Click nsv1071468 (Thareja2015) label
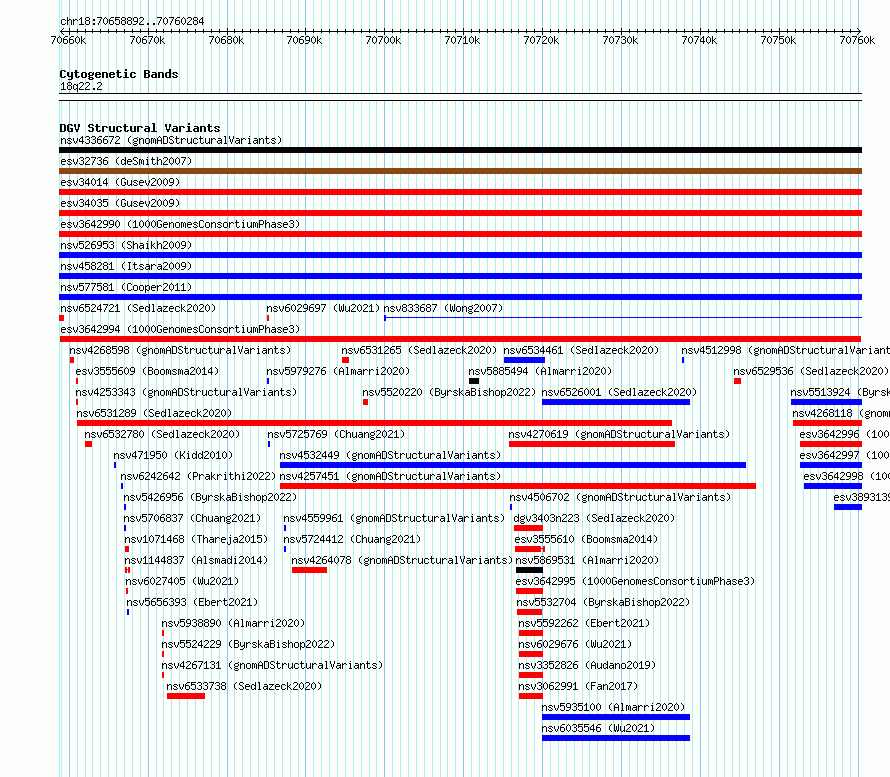 pyautogui.click(x=196, y=539)
